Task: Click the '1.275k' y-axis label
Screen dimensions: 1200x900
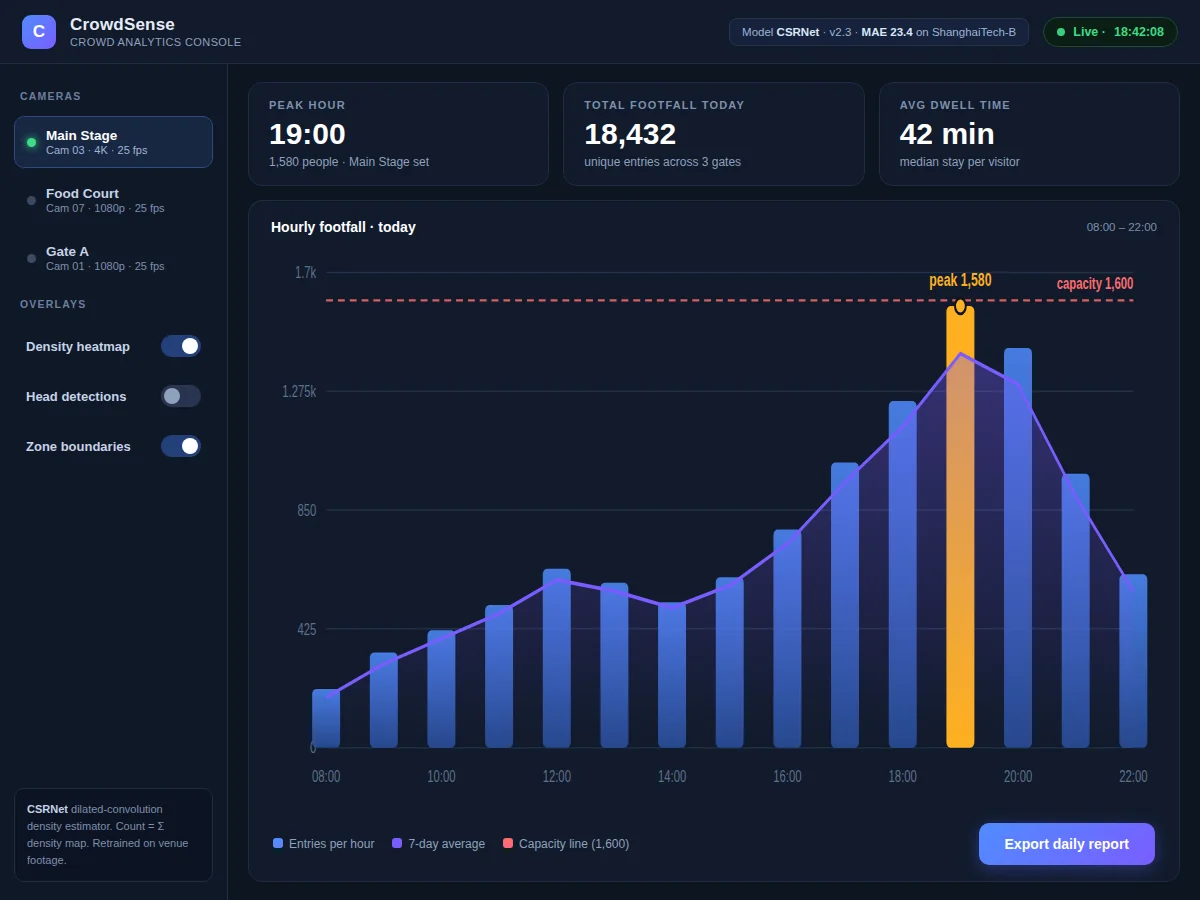Action: [x=299, y=391]
